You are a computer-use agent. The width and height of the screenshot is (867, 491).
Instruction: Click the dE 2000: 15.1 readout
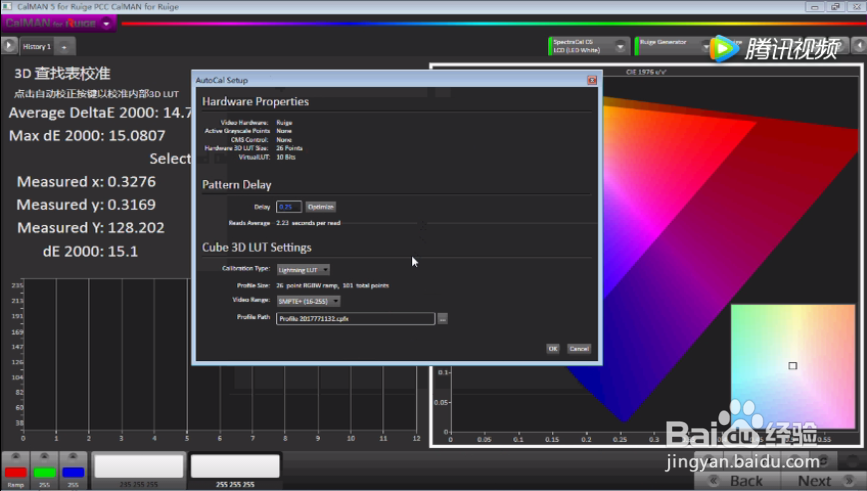point(90,252)
